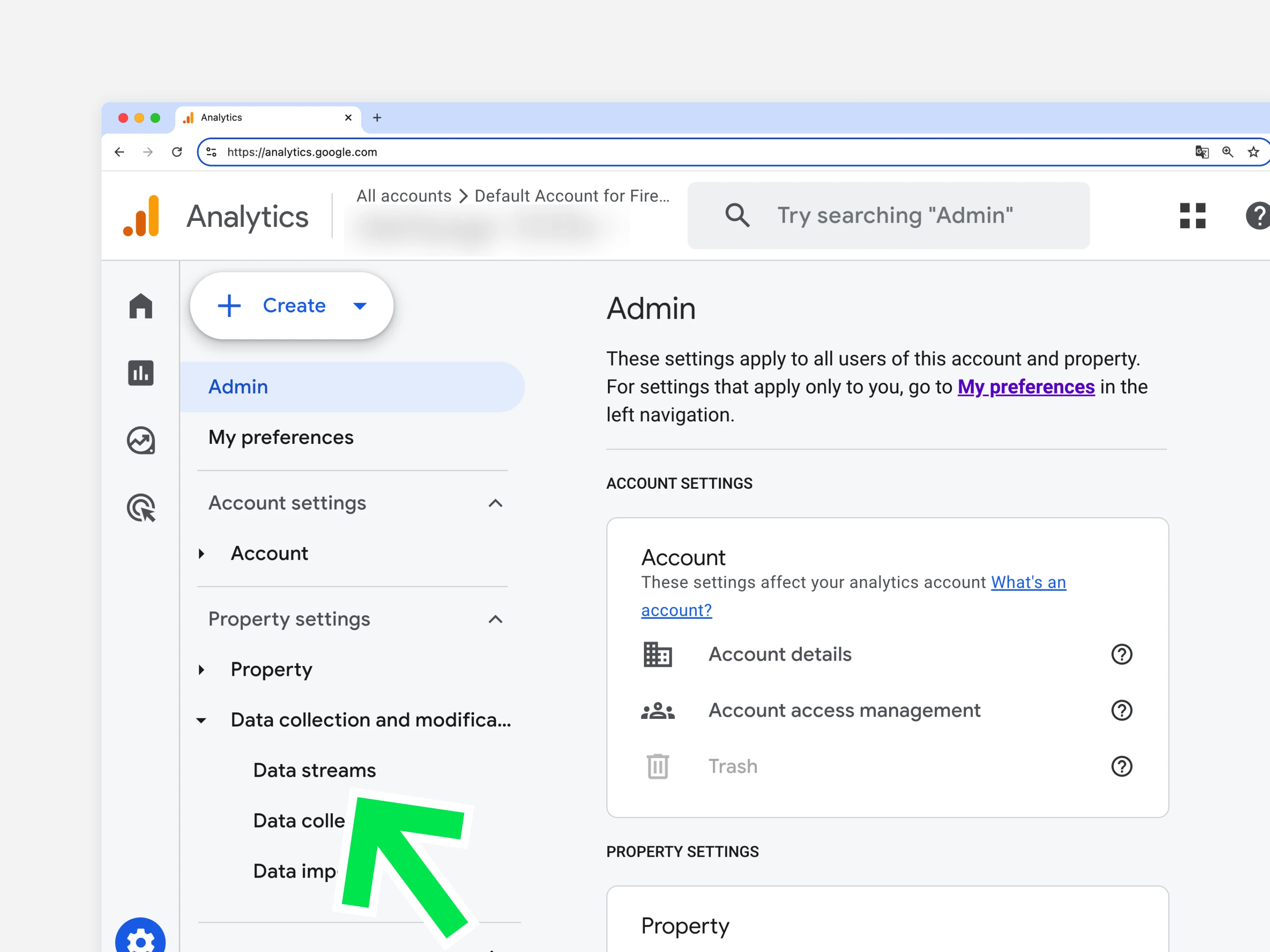The image size is (1270, 952).
Task: Open the Explore icon in sidebar
Action: 141,441
